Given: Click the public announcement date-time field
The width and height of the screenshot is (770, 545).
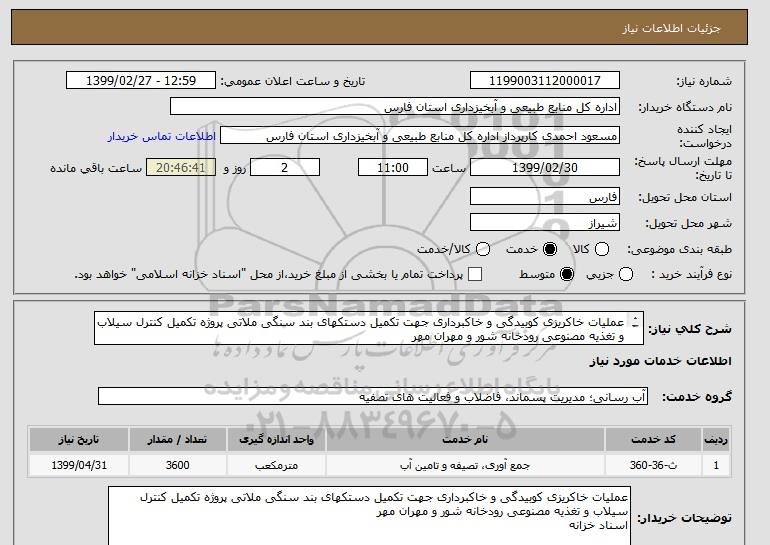Looking at the screenshot, I should [x=141, y=81].
